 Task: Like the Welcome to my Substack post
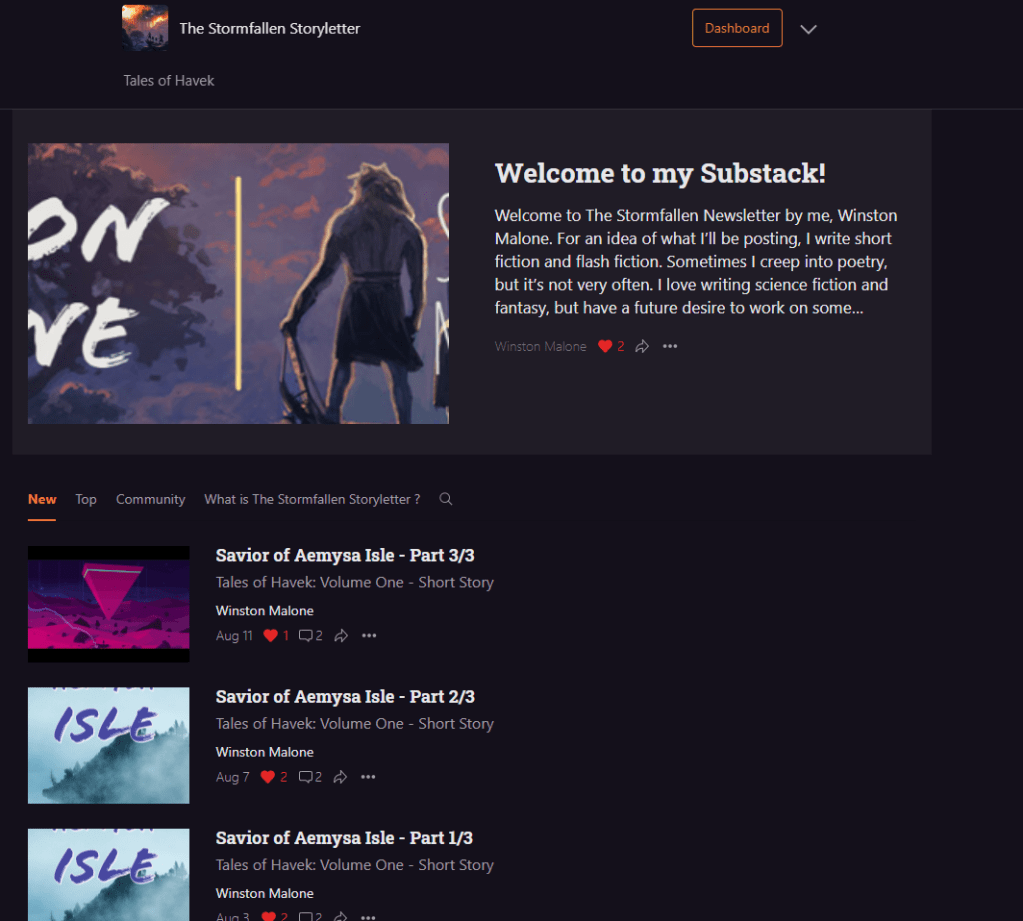[x=605, y=346]
